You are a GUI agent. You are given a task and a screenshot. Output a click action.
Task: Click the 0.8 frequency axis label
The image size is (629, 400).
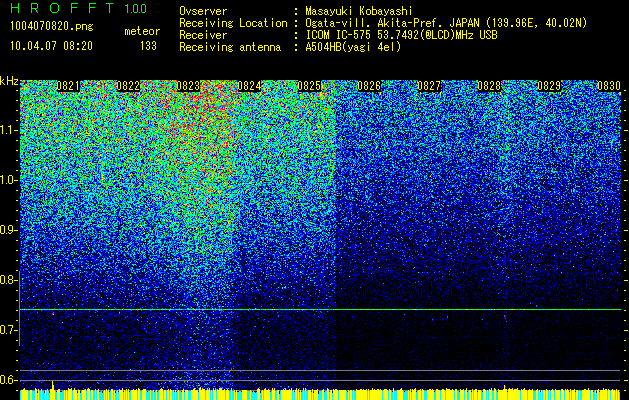(8, 280)
